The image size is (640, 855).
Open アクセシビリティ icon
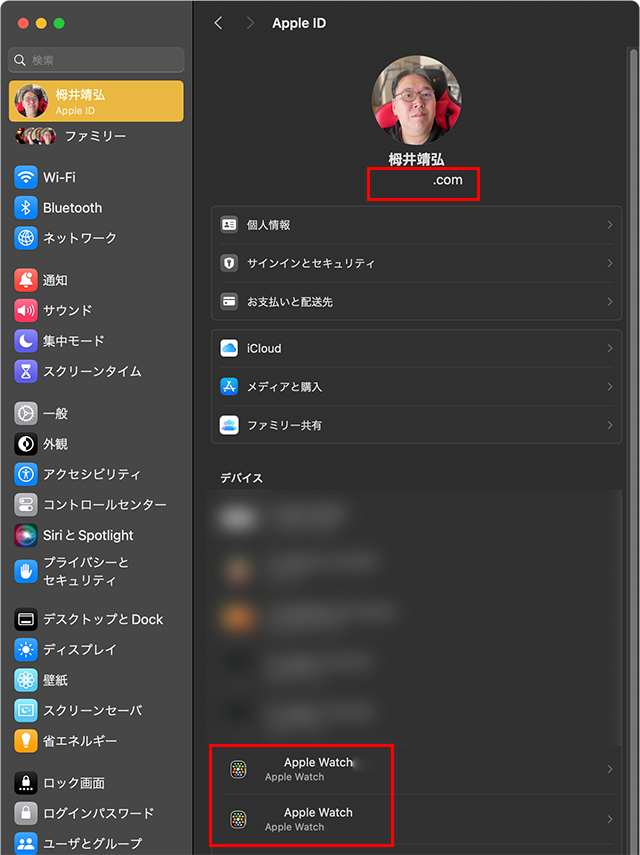point(26,474)
